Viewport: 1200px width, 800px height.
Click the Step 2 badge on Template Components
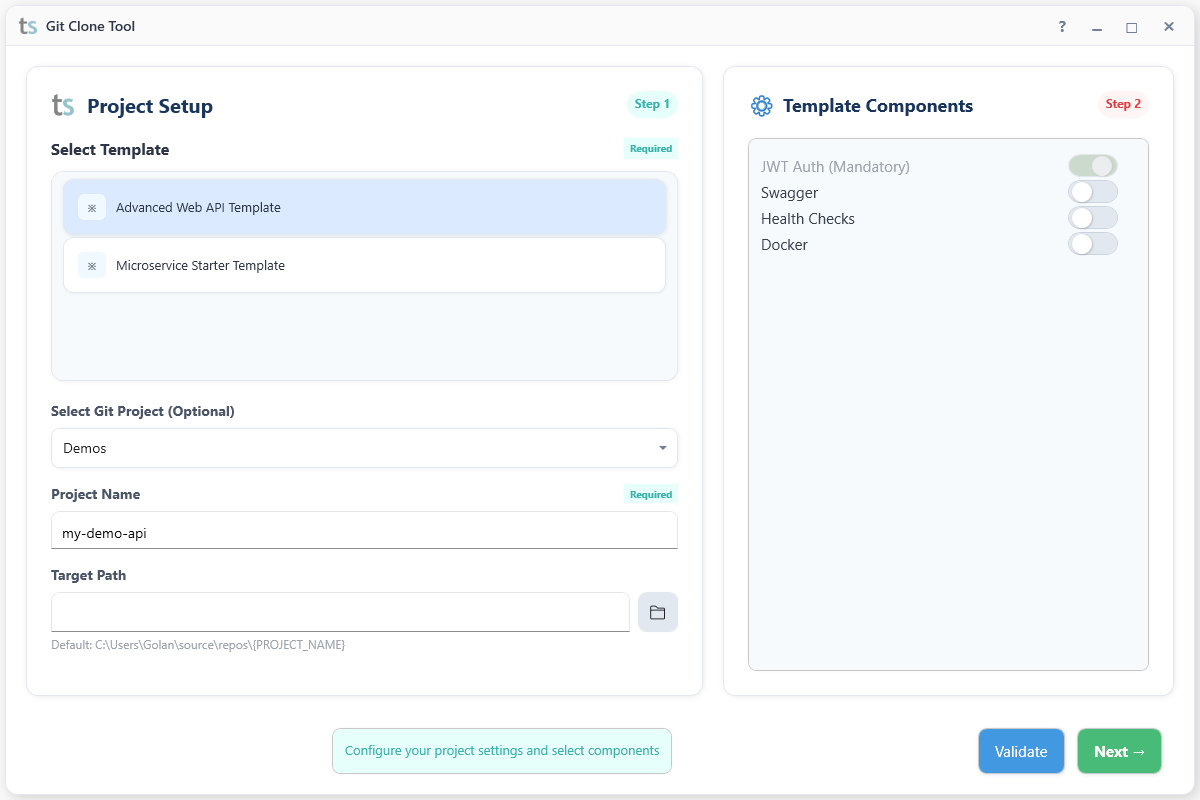click(1123, 104)
